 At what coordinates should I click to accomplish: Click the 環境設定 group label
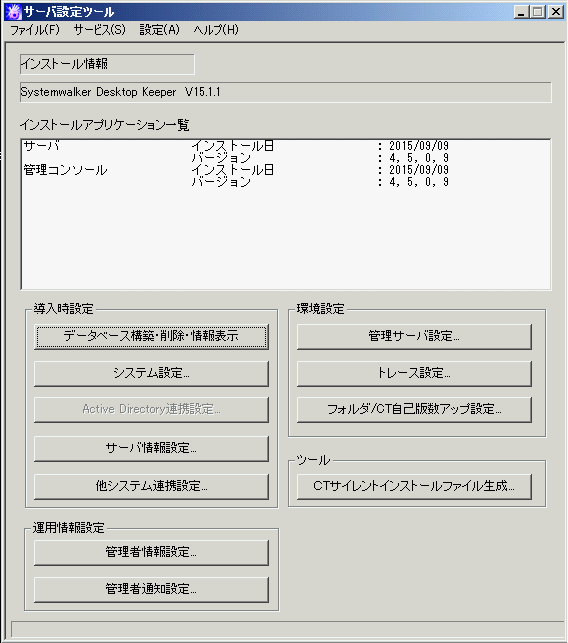(x=320, y=309)
